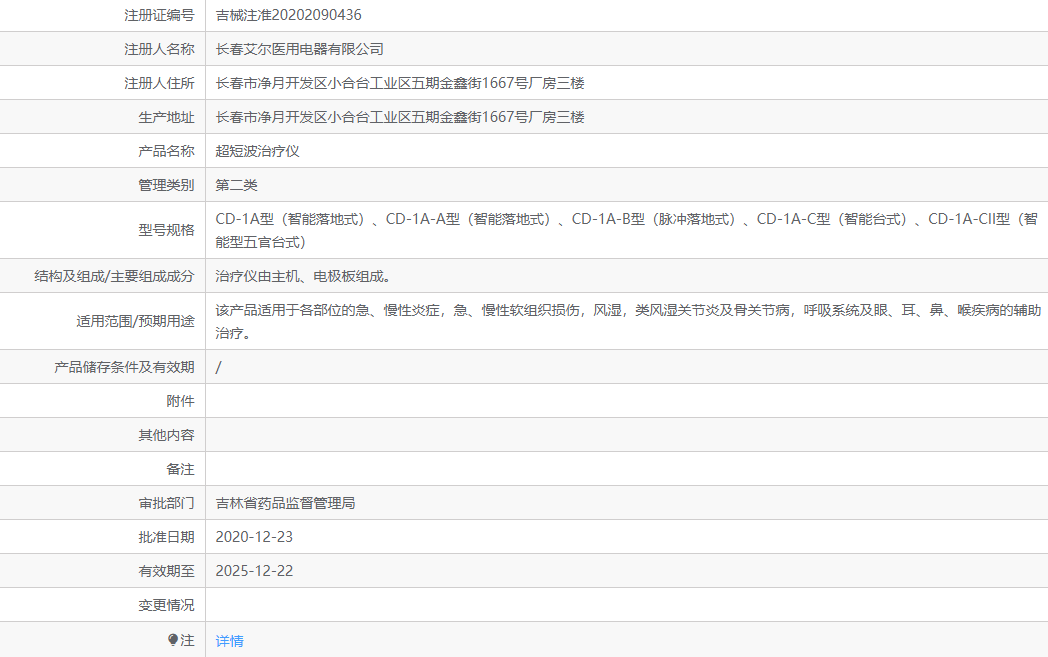Screen dimensions: 1048x657
Task: Select the text 治疗仪由主机、电极板组成。
Action: click(x=303, y=277)
